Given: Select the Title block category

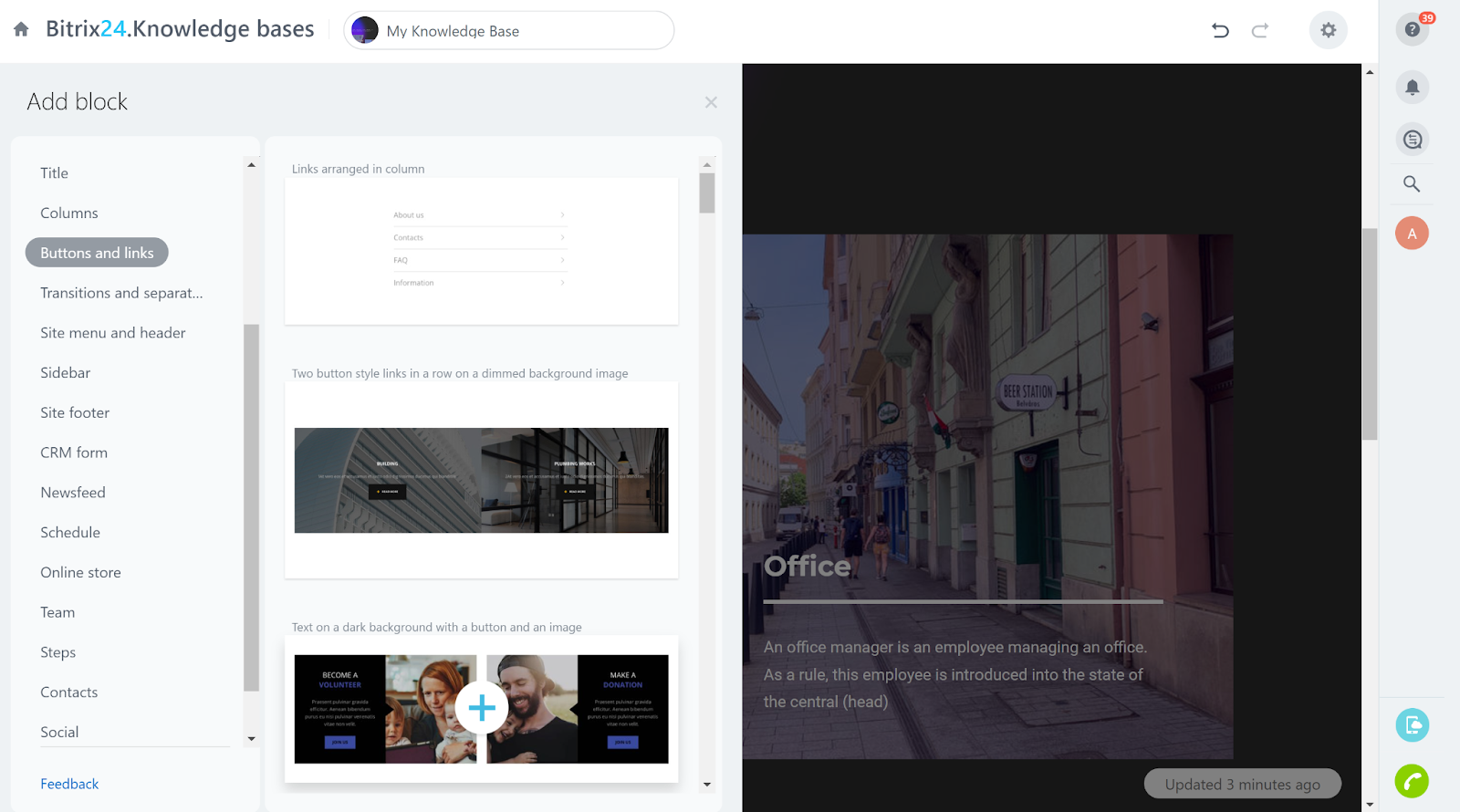Looking at the screenshot, I should pos(54,173).
